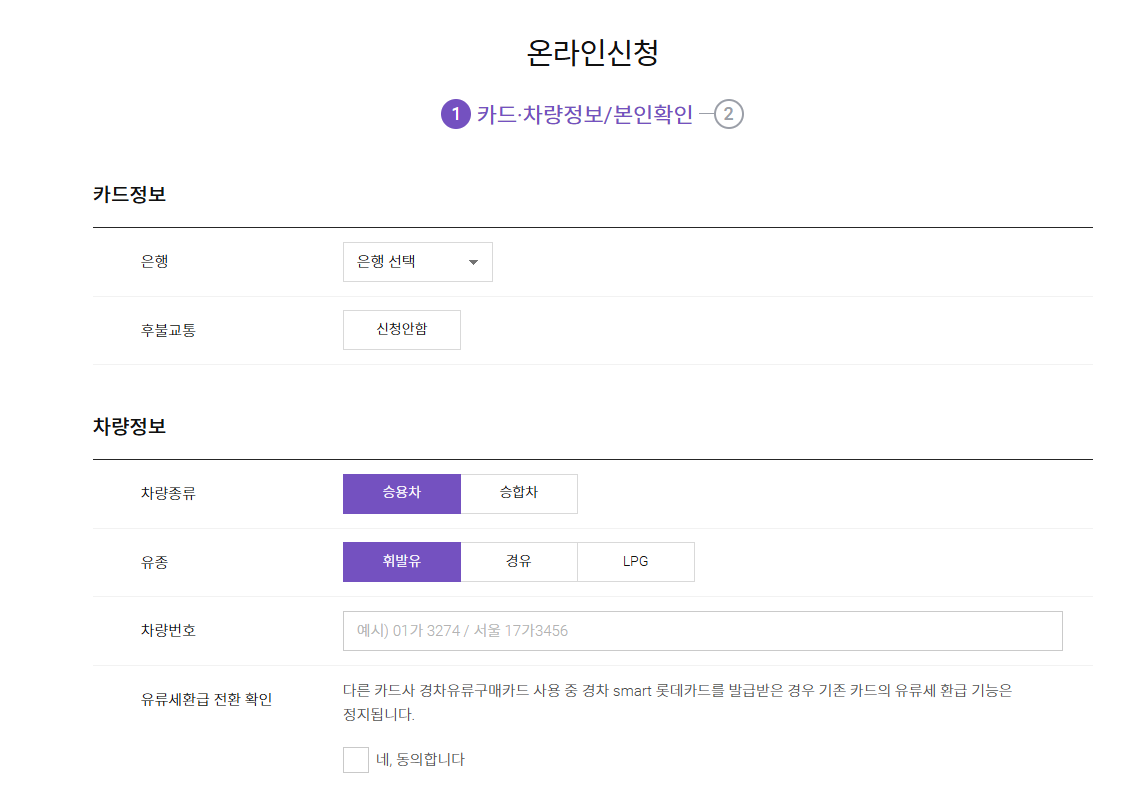Click the 신청안함 button for 후불교통
The width and height of the screenshot is (1144, 788).
(401, 330)
